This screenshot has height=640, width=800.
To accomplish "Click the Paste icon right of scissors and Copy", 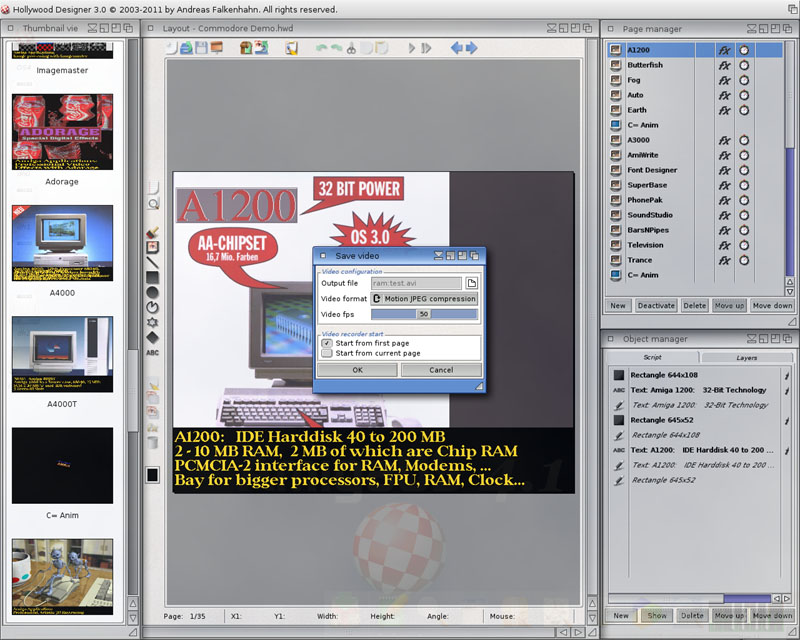I will pyautogui.click(x=382, y=48).
